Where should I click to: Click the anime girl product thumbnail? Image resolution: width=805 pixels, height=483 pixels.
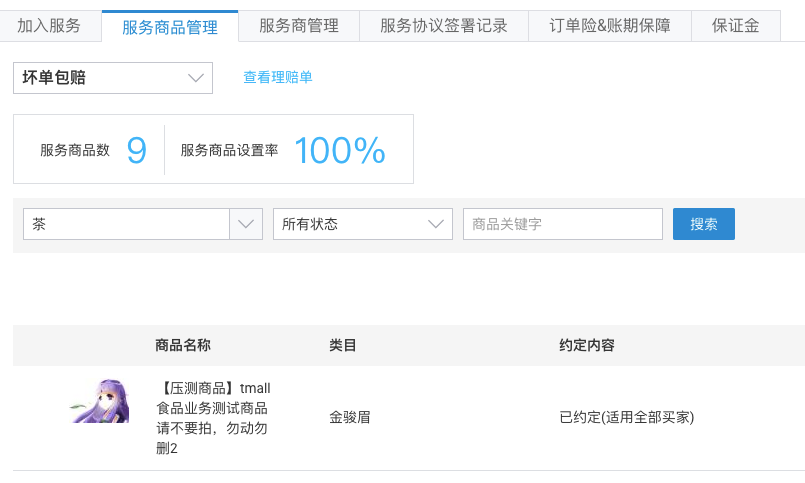(101, 403)
